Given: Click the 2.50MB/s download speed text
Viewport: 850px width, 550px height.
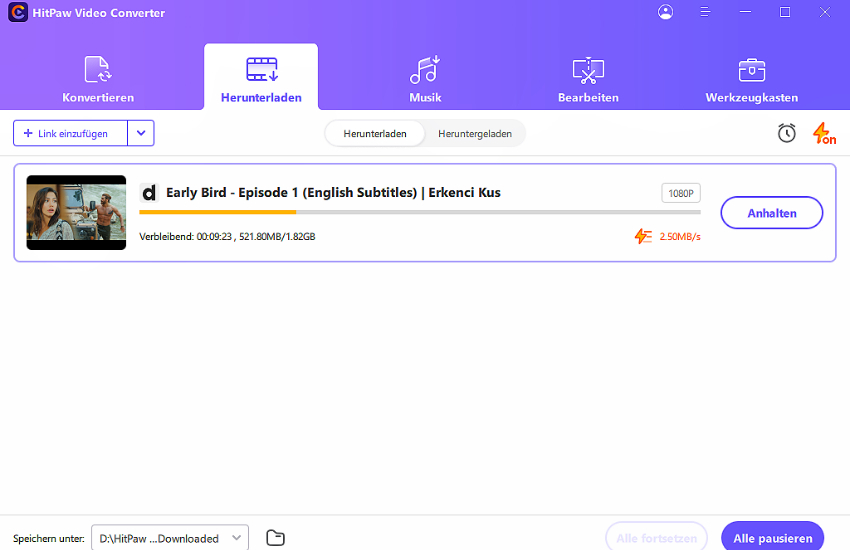Looking at the screenshot, I should pyautogui.click(x=680, y=237).
